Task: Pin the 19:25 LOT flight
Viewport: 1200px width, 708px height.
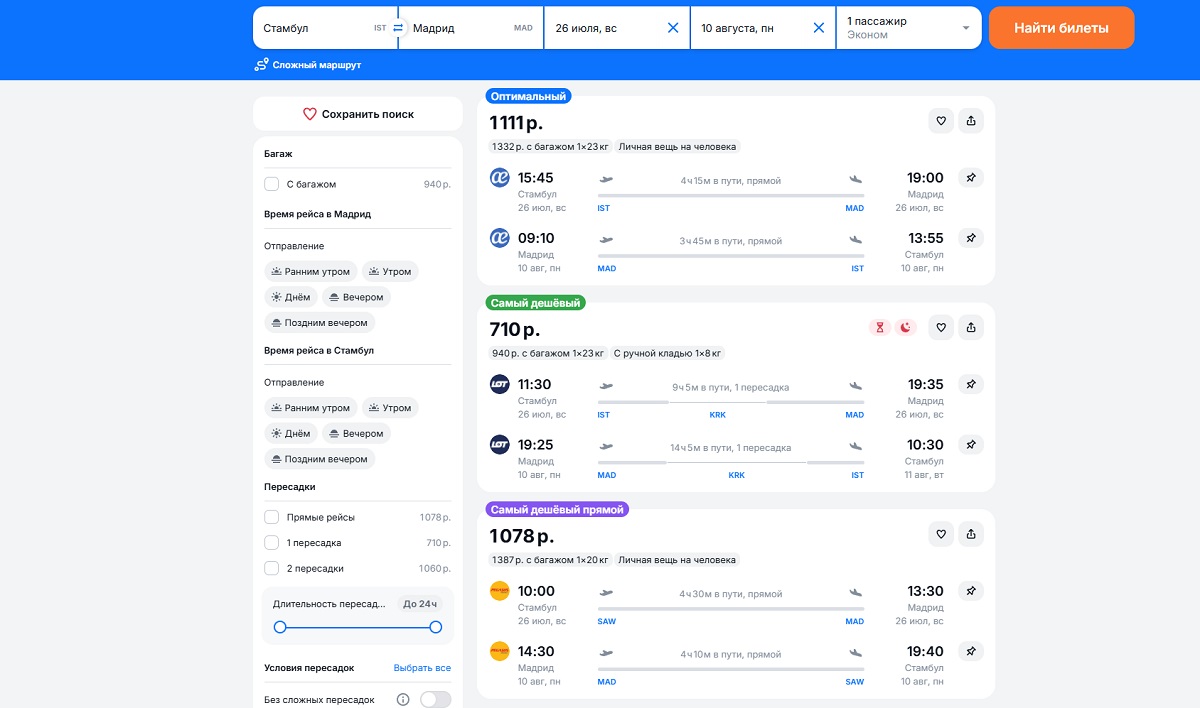Action: pyautogui.click(x=971, y=444)
